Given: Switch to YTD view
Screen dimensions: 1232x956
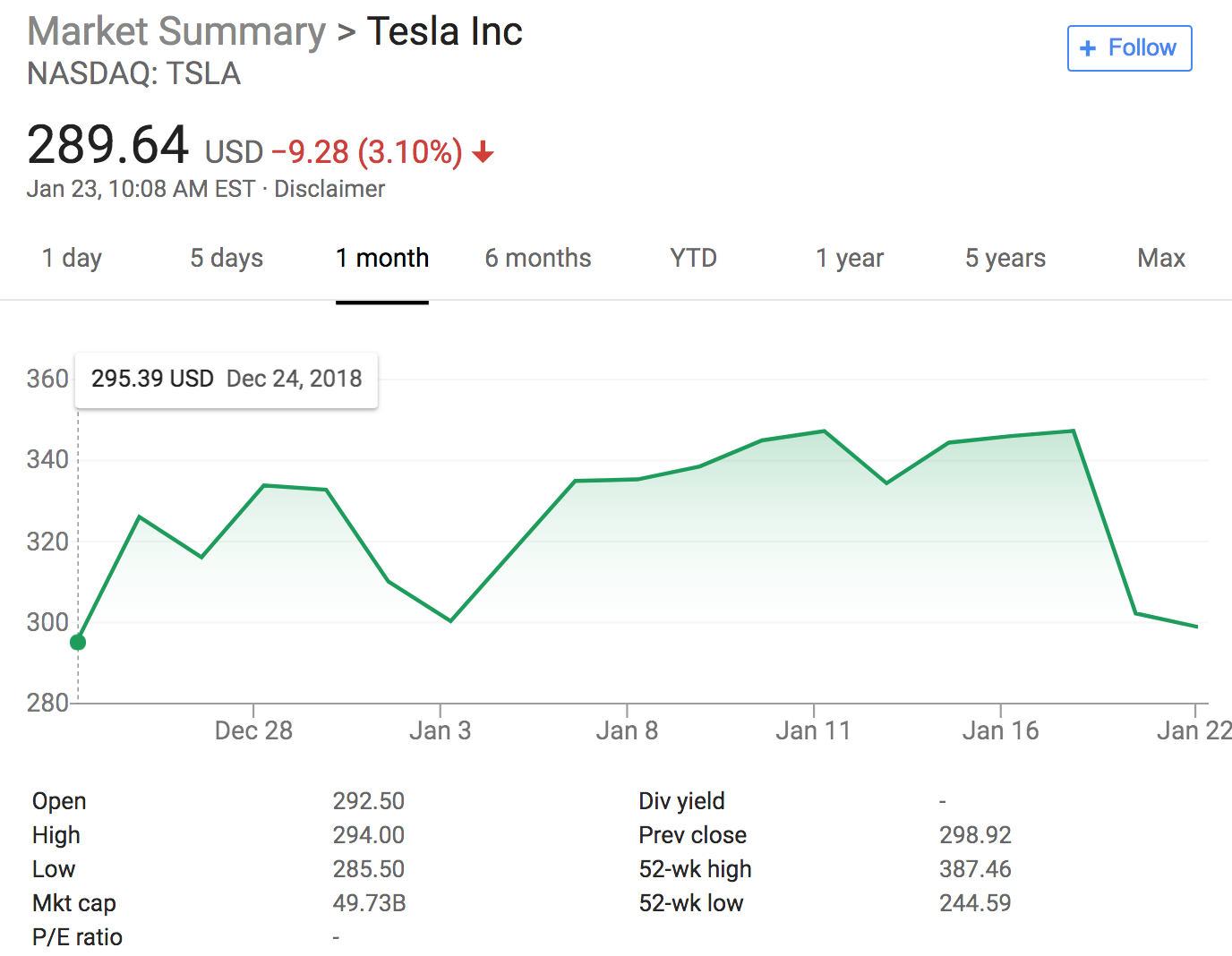Looking at the screenshot, I should [x=694, y=259].
